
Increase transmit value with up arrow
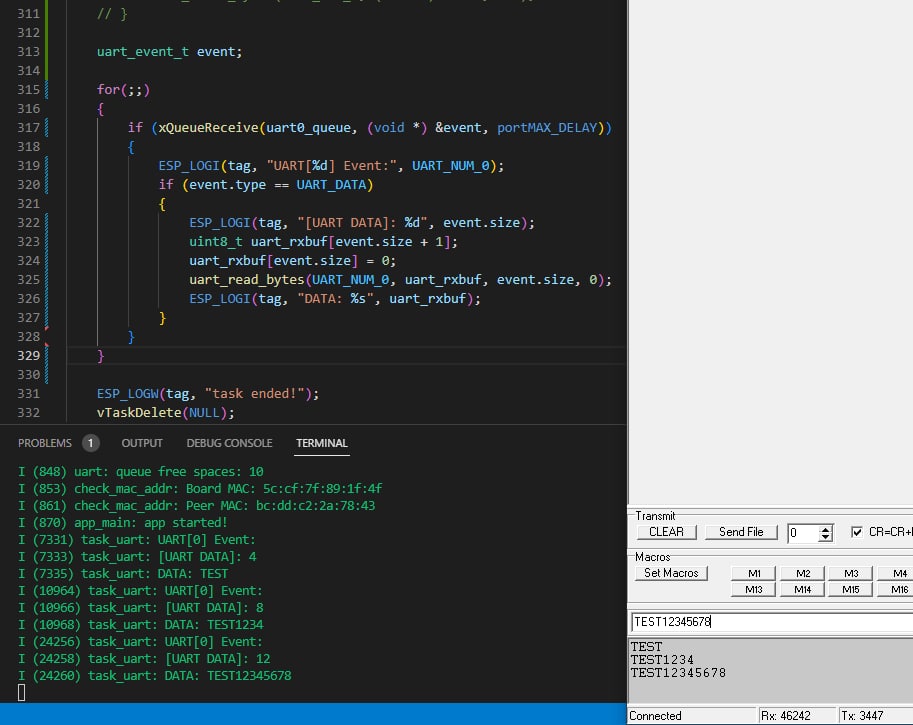[x=825, y=528]
